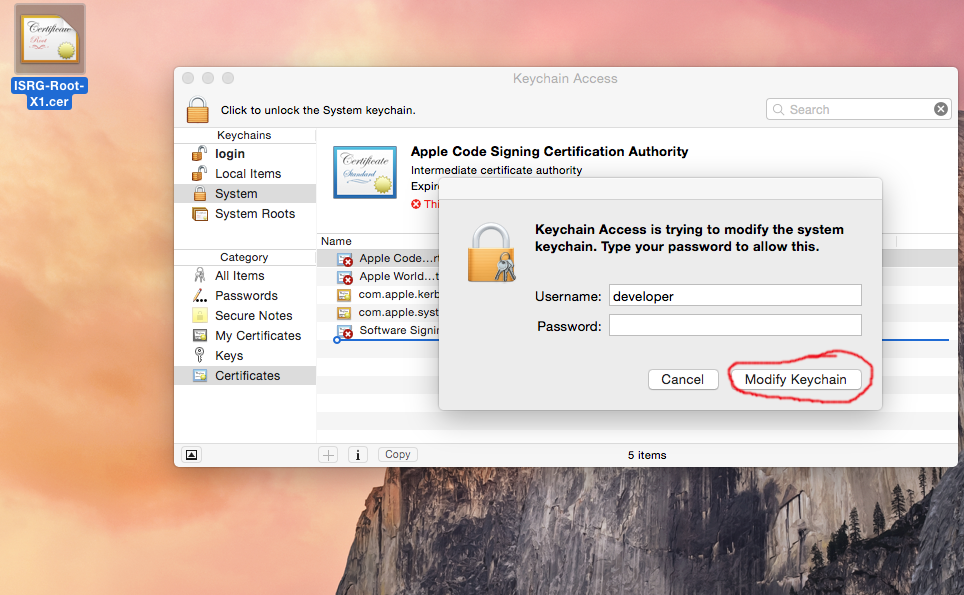Click the Local Items padlock icon

tap(199, 173)
